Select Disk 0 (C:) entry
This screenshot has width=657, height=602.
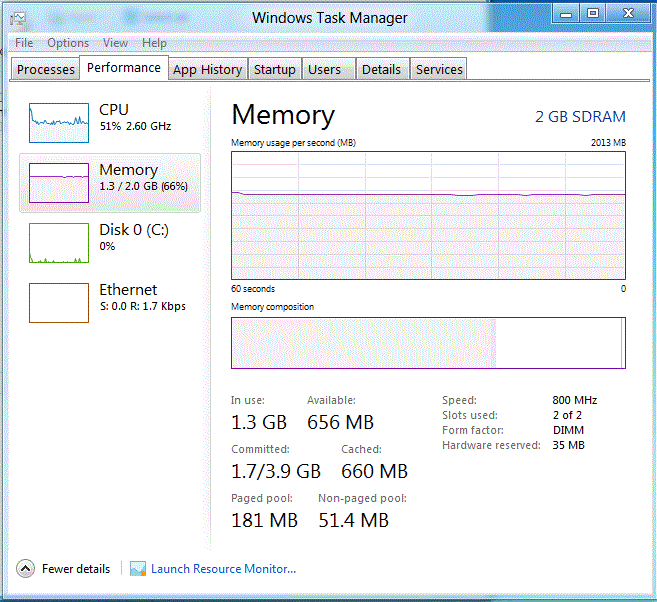(110, 243)
